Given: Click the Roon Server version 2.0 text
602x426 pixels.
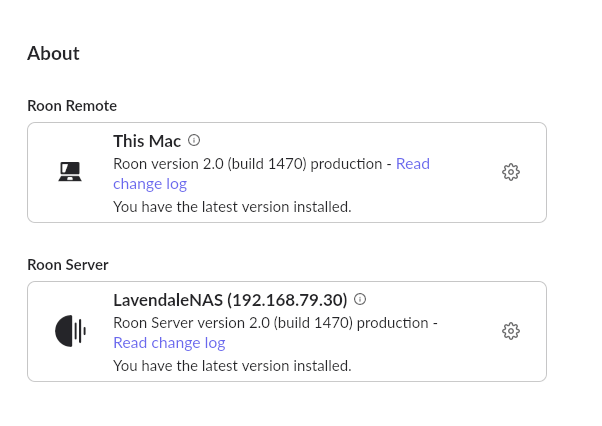Looking at the screenshot, I should click(x=192, y=323).
